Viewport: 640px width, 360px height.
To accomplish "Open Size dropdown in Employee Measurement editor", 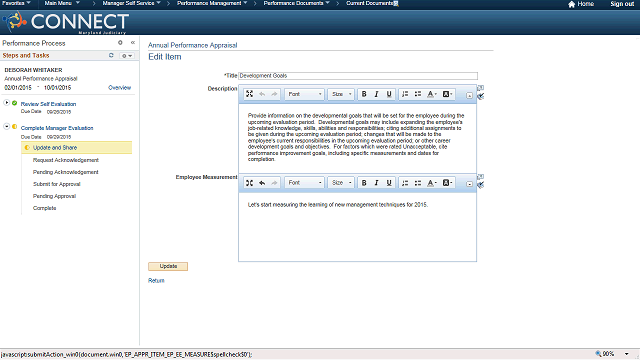I will (x=341, y=182).
